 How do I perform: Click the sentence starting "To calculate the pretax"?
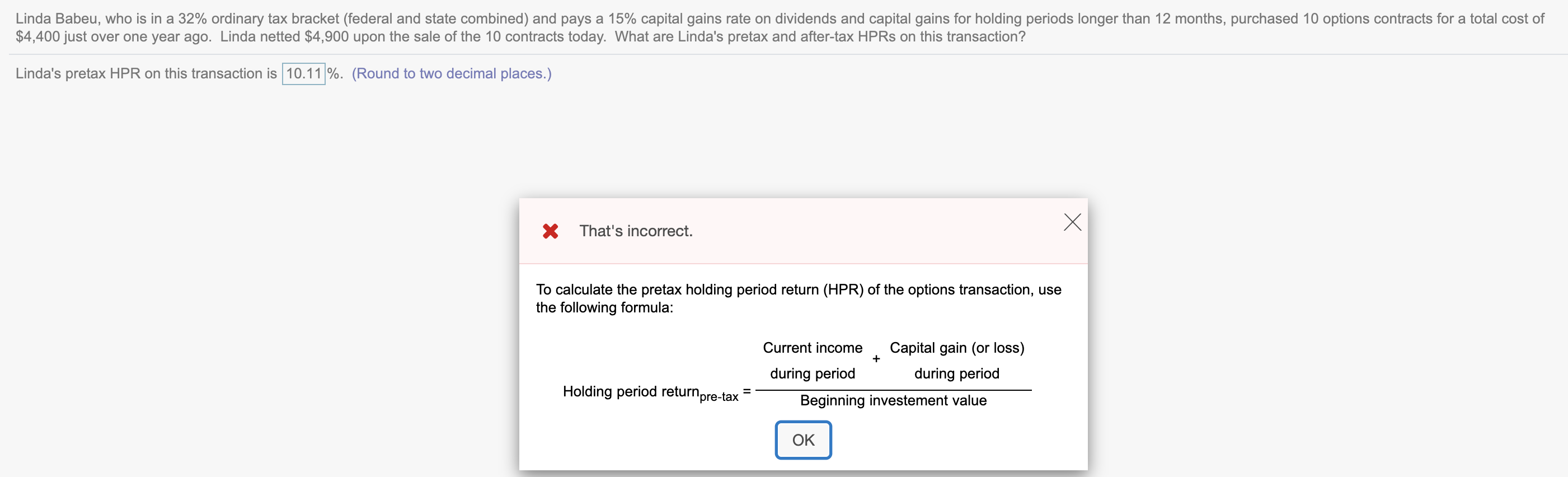pyautogui.click(x=797, y=290)
